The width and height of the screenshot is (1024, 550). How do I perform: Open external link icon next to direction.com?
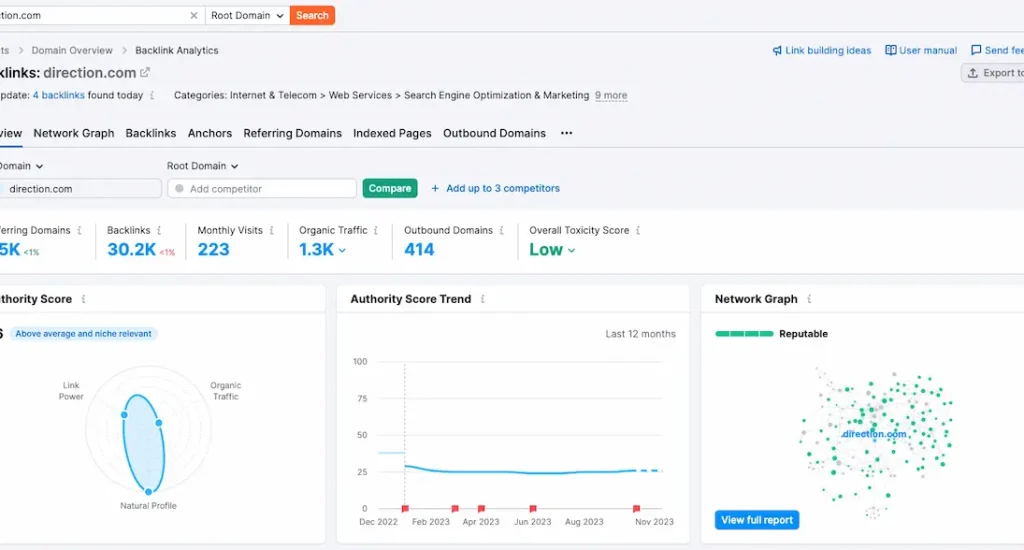click(x=145, y=72)
